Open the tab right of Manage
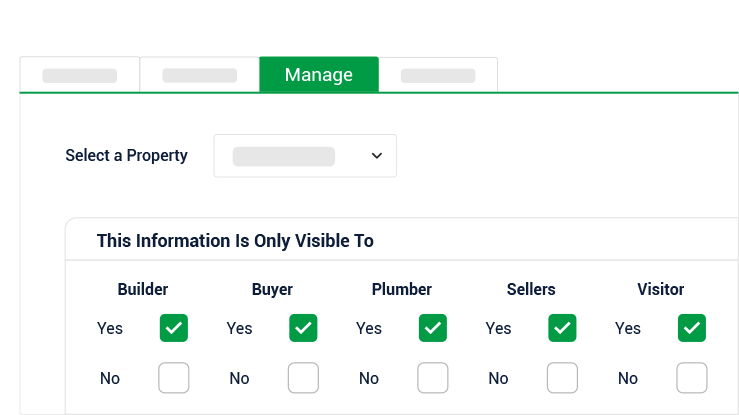Image resolution: width=739 pixels, height=415 pixels. (438, 75)
